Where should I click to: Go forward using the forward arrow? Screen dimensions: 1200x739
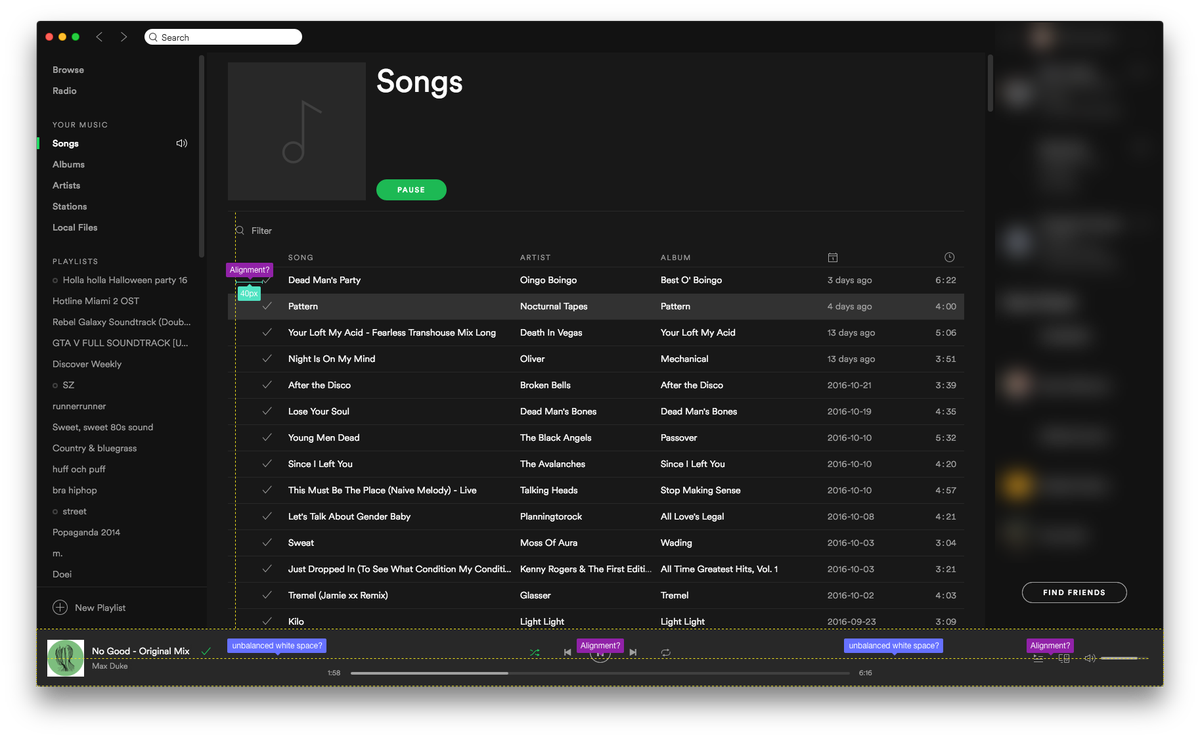124,37
